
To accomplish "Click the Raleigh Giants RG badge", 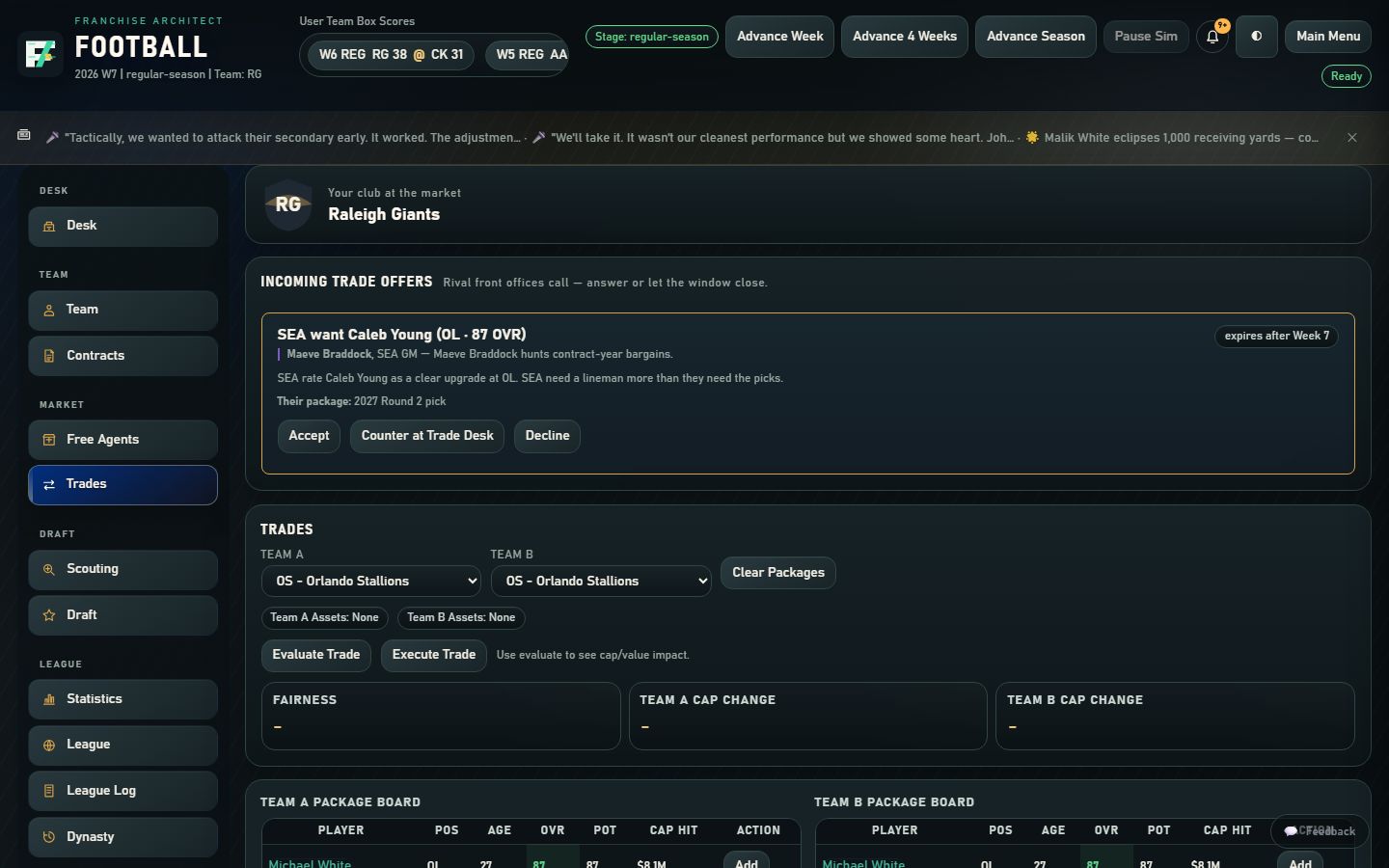I will point(288,204).
